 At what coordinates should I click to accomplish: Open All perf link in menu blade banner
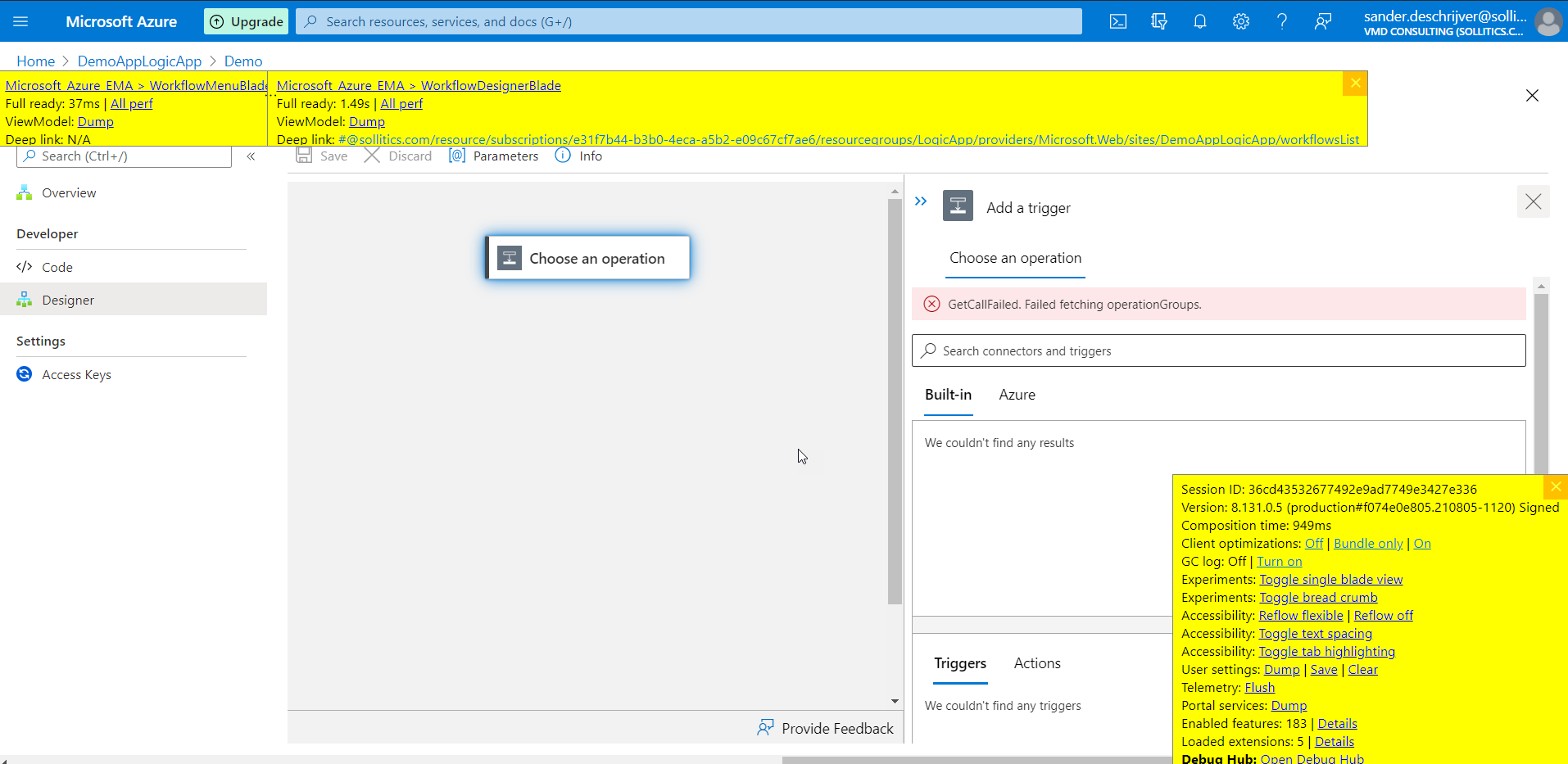tap(132, 104)
